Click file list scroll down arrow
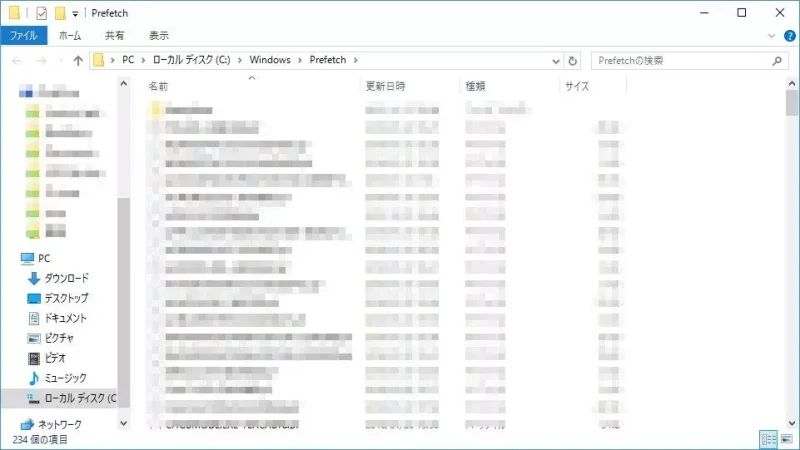Viewport: 800px width, 450px height. (791, 423)
